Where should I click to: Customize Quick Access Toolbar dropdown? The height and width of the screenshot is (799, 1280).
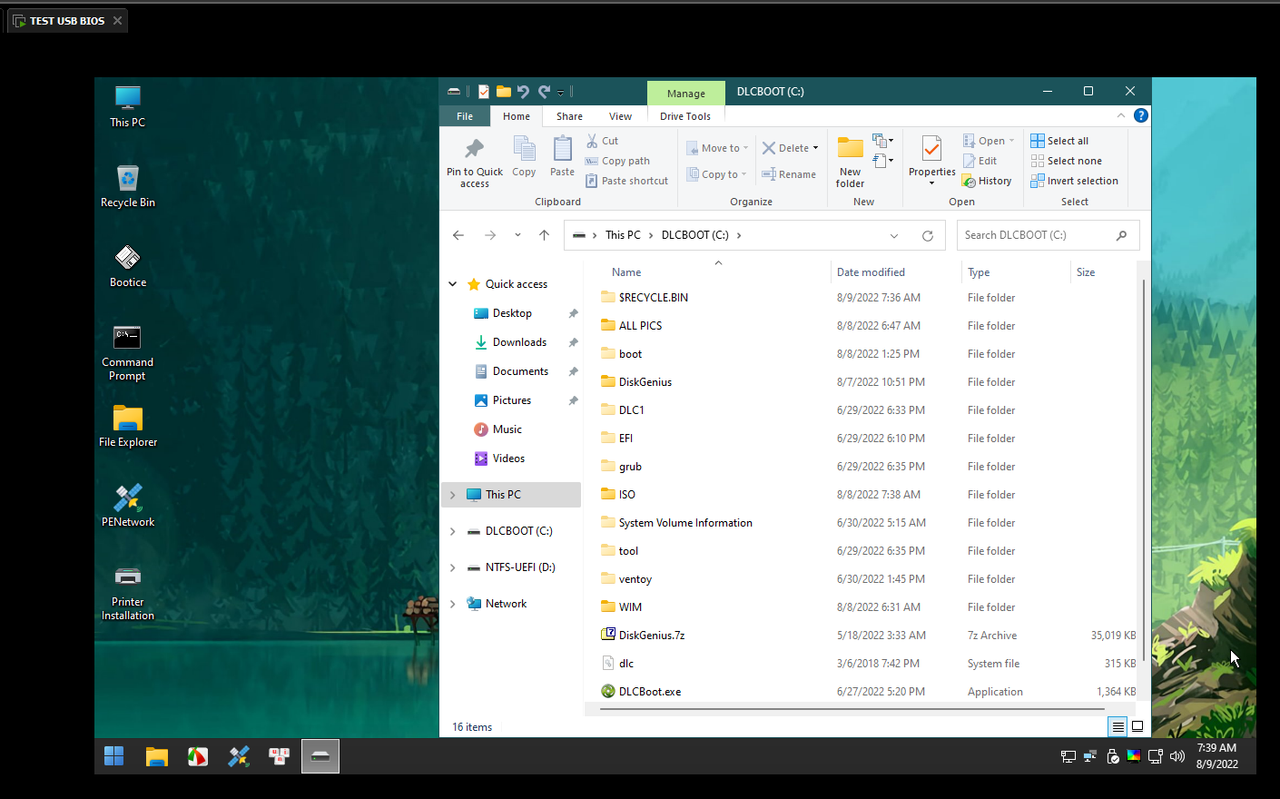pyautogui.click(x=561, y=92)
